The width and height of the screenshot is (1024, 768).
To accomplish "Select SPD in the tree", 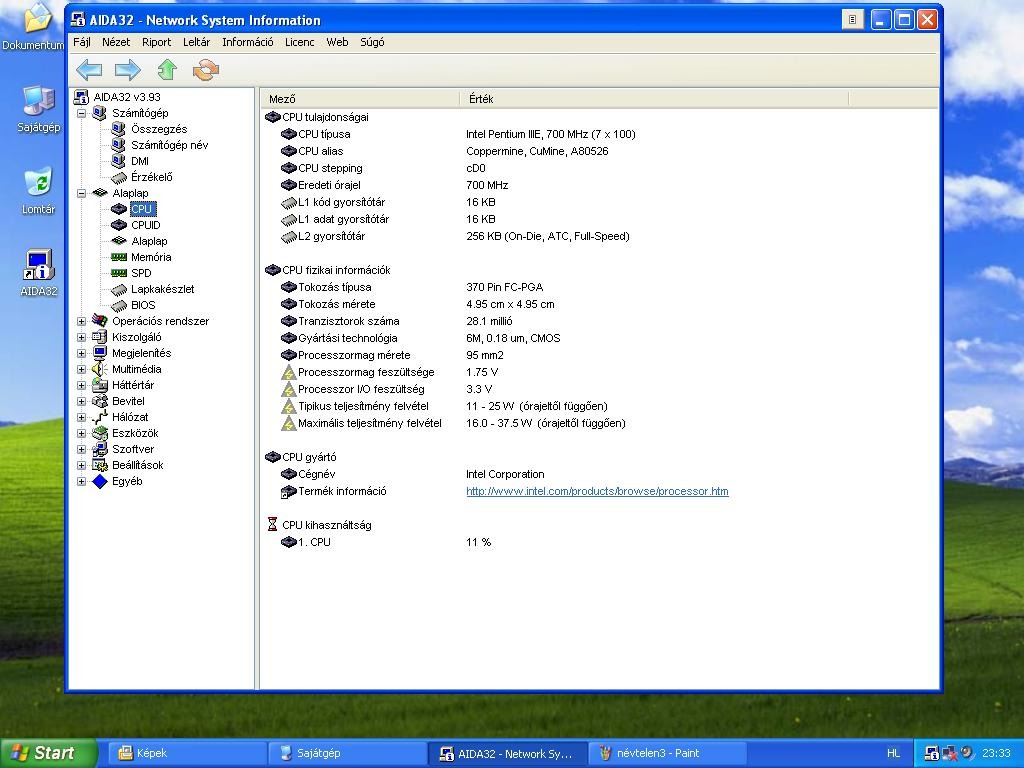I will click(x=141, y=273).
